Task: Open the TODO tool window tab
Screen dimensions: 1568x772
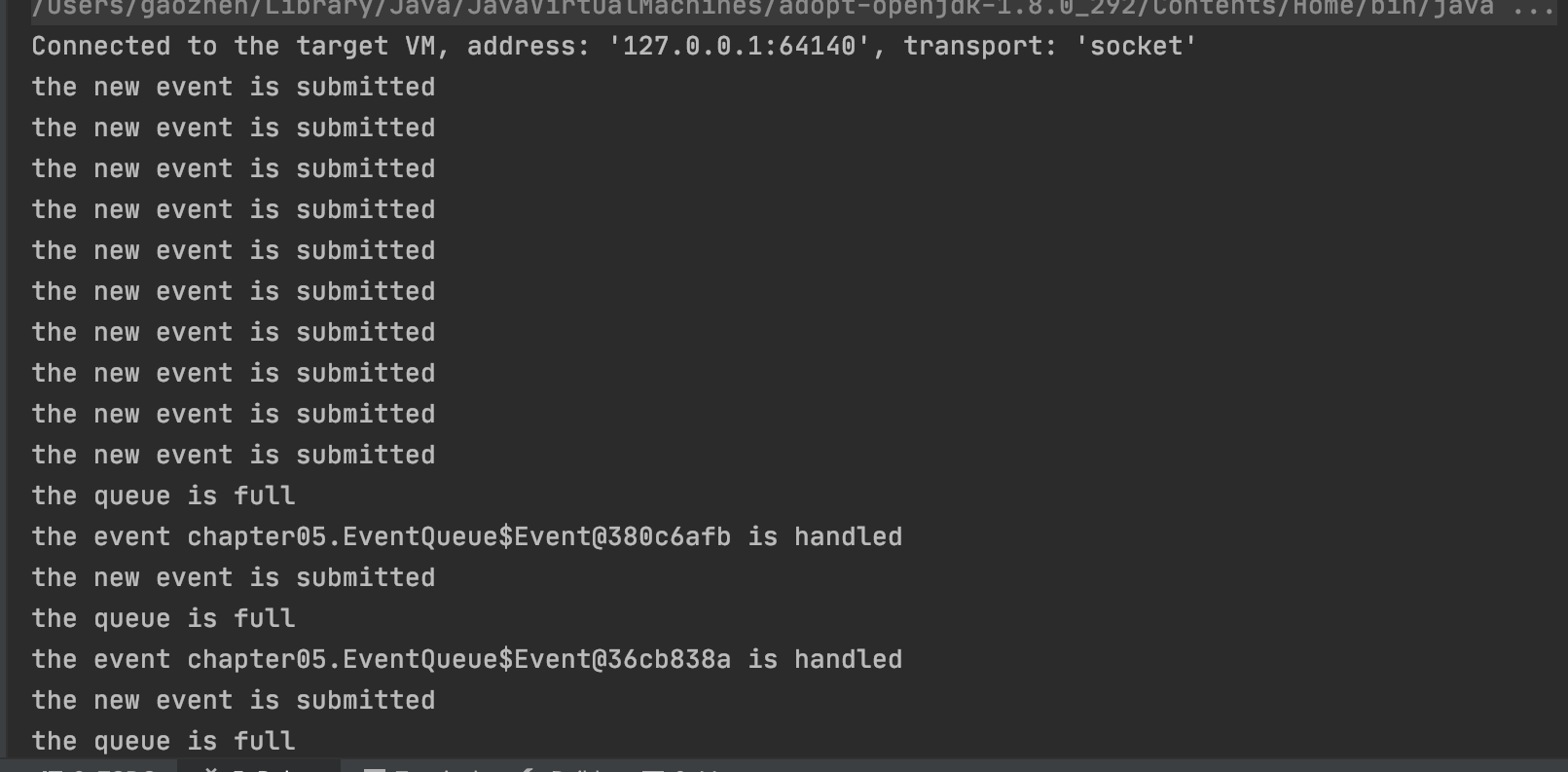Action: coord(97,769)
